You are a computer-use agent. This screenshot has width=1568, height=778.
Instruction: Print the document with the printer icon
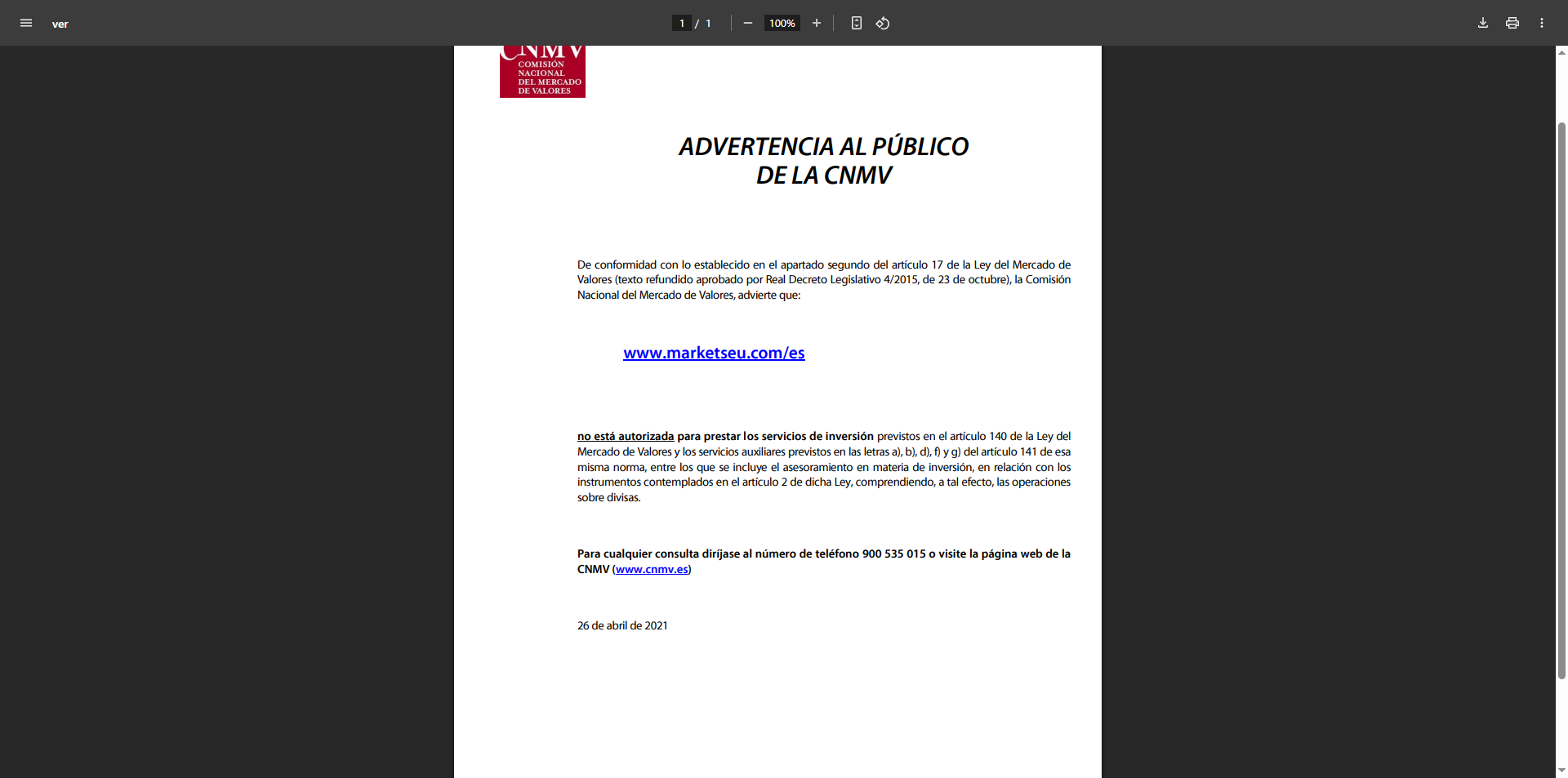coord(1512,23)
